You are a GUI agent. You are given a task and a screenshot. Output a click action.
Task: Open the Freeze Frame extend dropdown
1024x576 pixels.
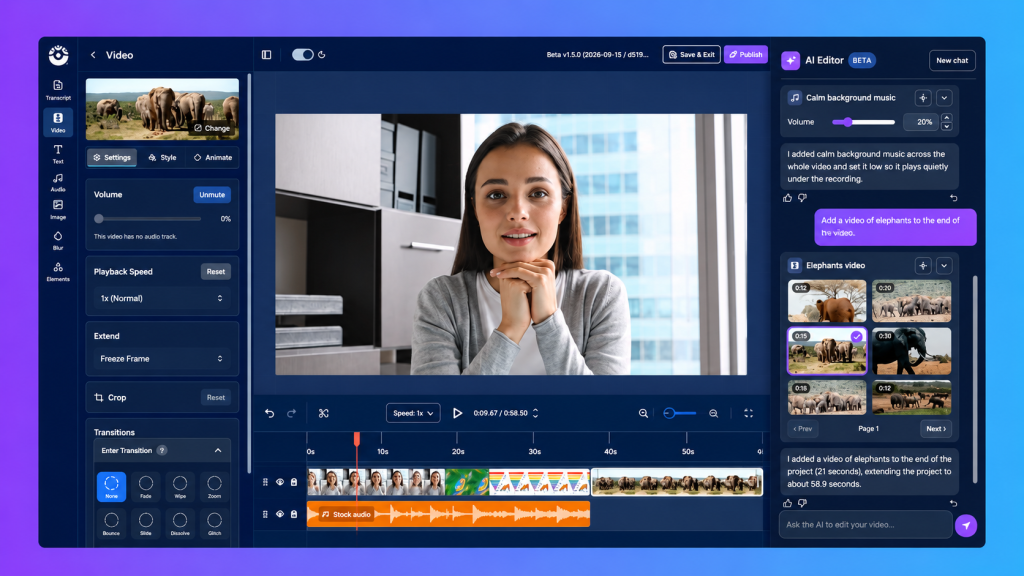pyautogui.click(x=162, y=359)
